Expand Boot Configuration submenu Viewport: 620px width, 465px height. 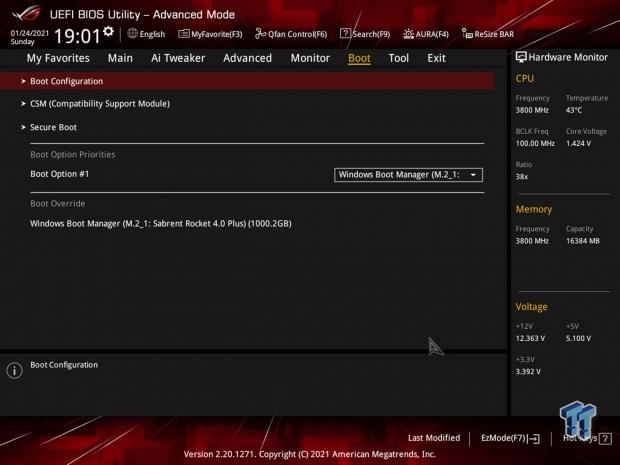[x=247, y=81]
